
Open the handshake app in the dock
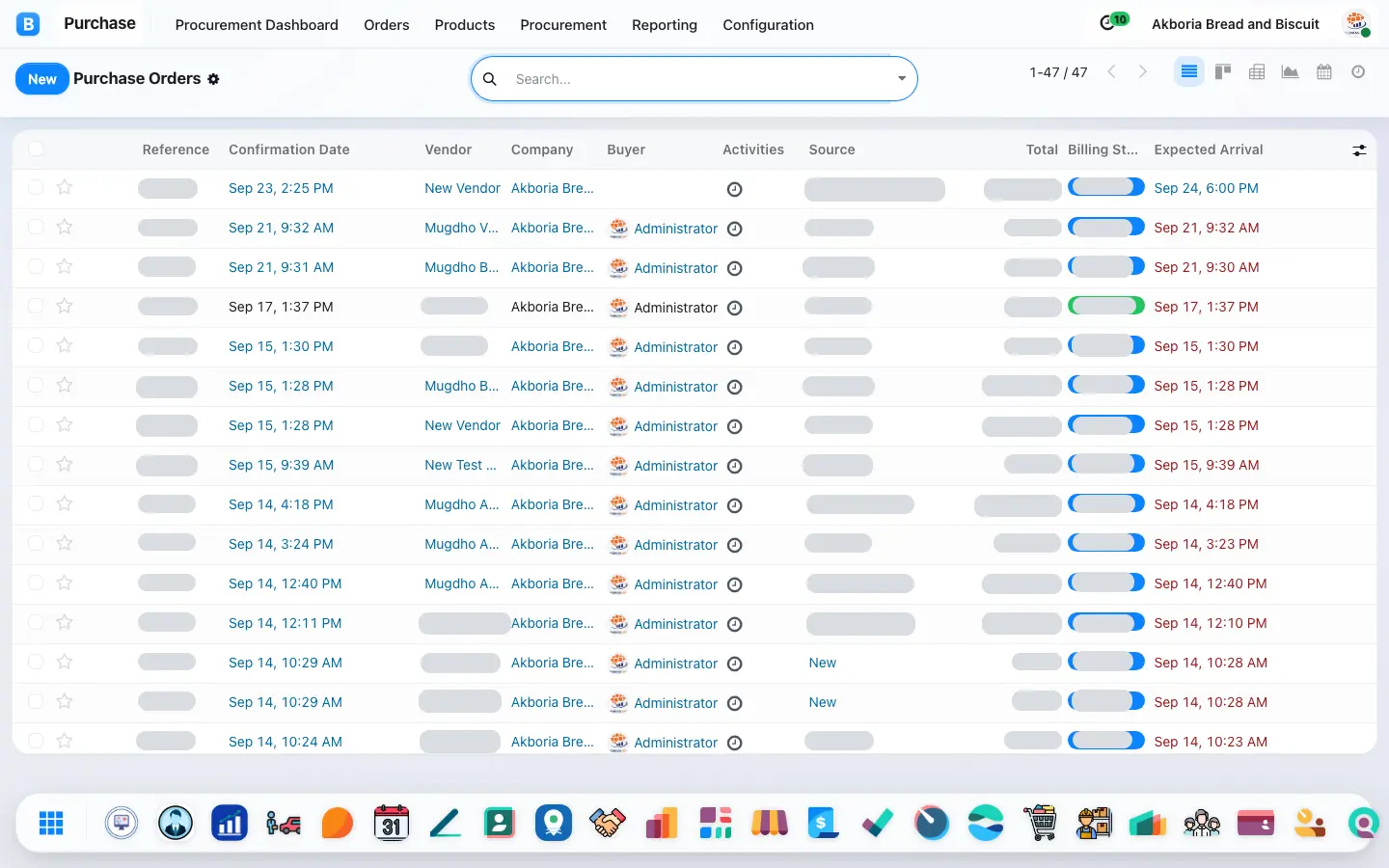tap(608, 823)
